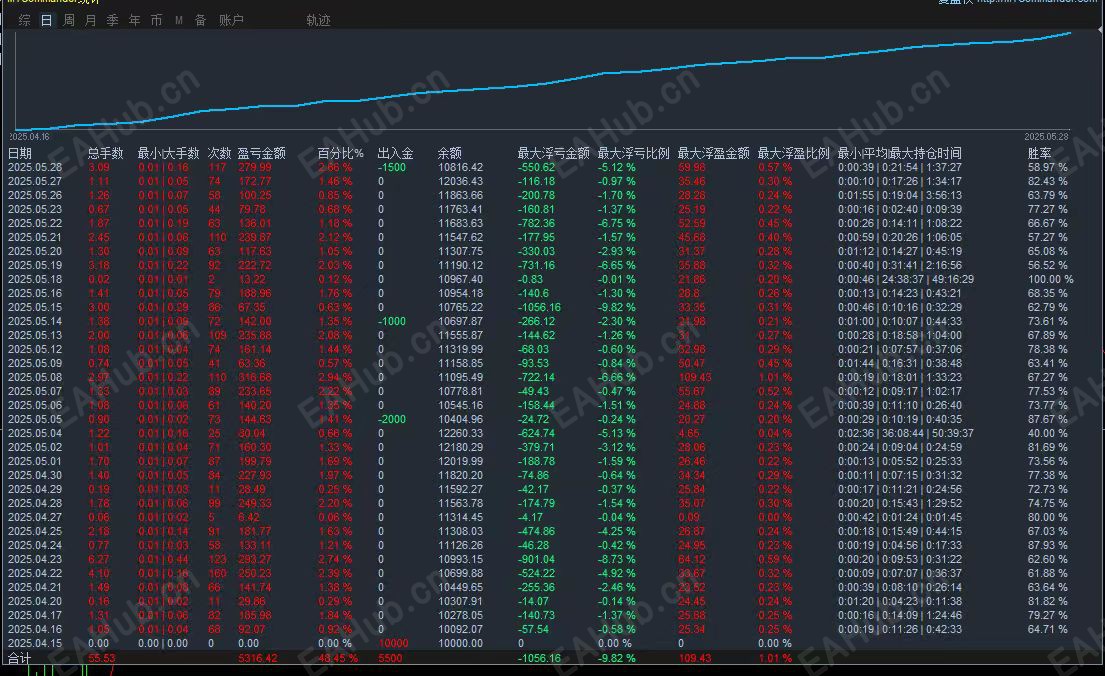Click the -1000 withdrawal cell
1105x676 pixels.
pyautogui.click(x=392, y=321)
